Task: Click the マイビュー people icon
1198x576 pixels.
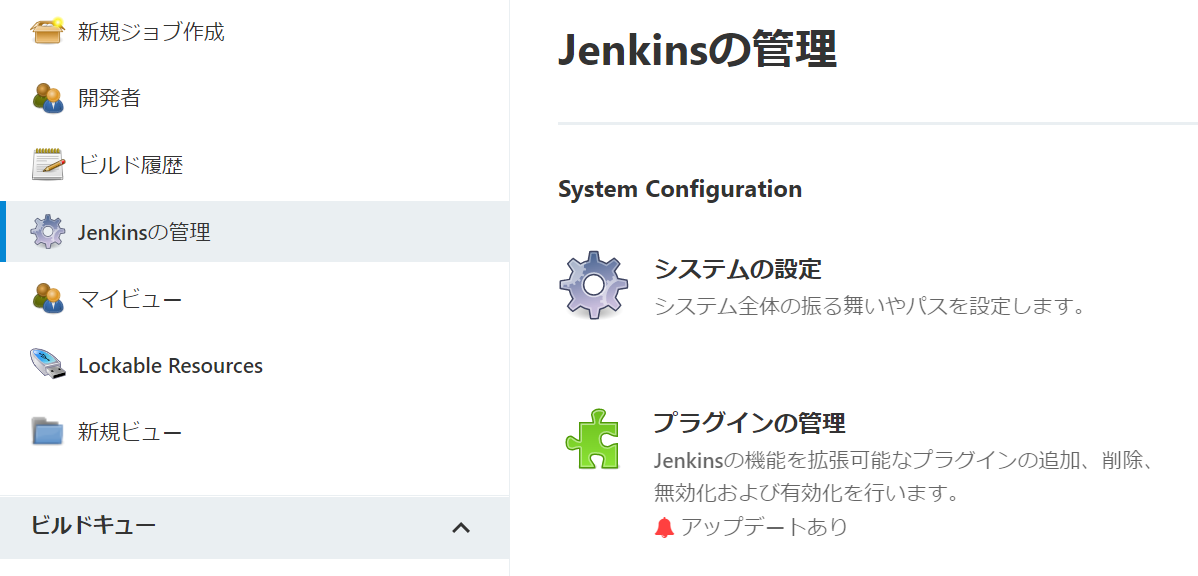Action: (47, 298)
